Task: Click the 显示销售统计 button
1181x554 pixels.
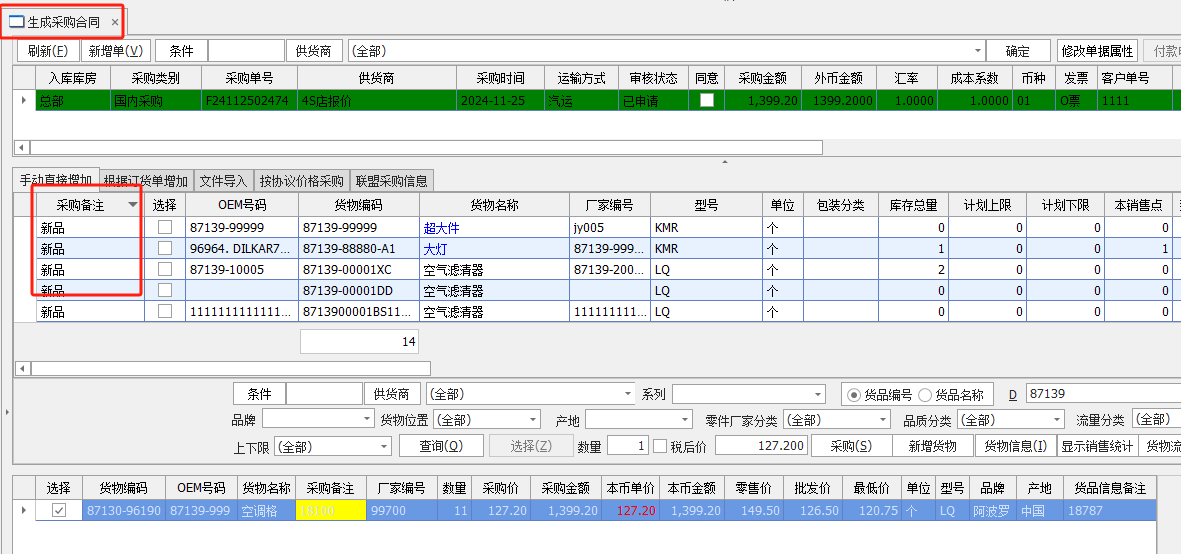Action: pos(1097,446)
